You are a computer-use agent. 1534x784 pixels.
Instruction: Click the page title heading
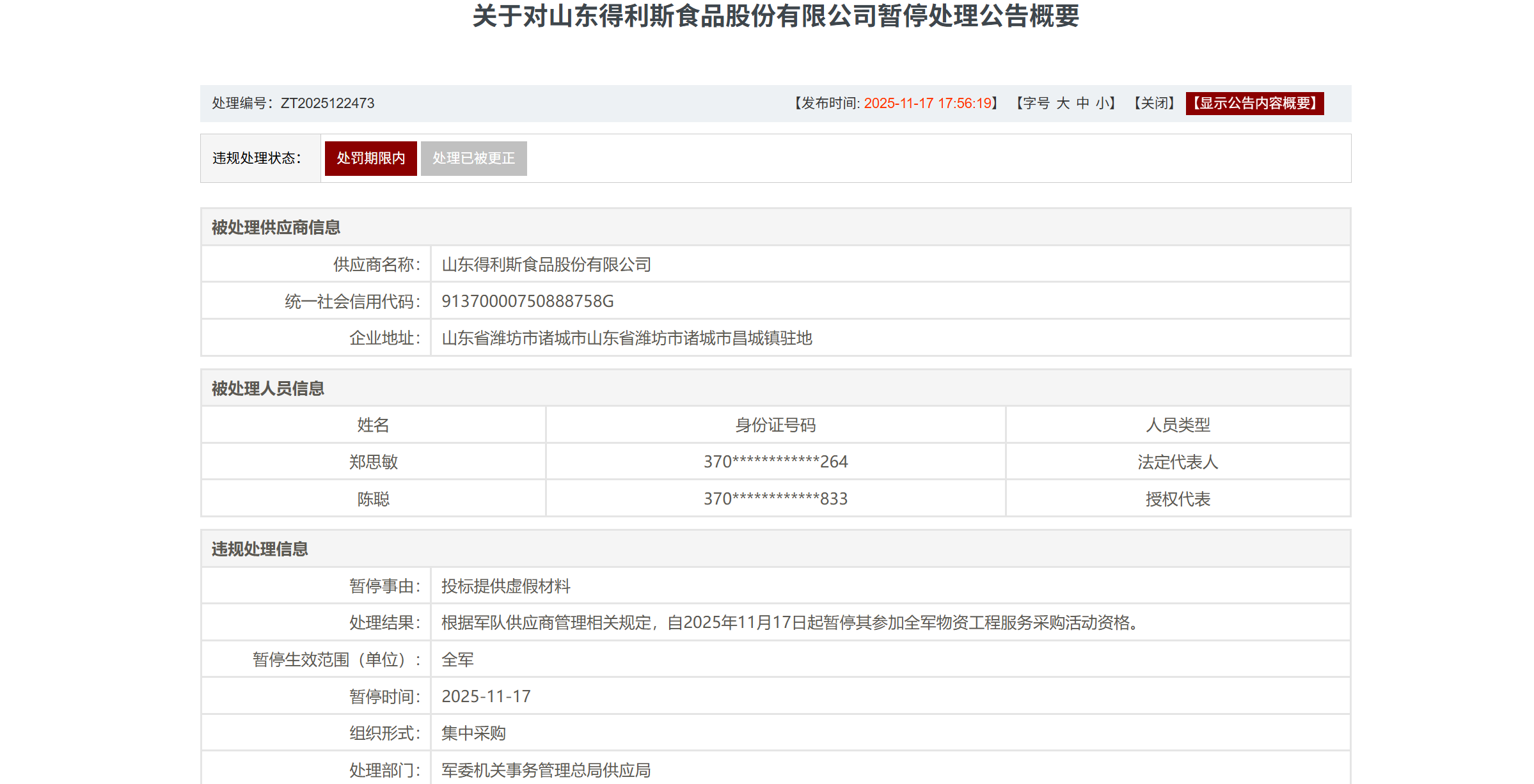(x=775, y=16)
